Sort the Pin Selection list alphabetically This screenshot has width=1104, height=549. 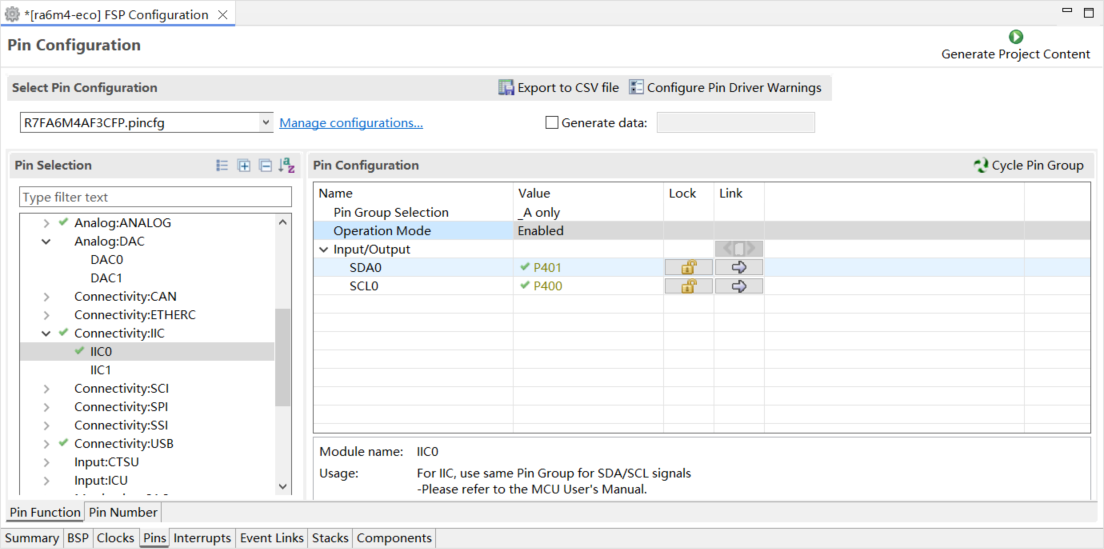click(287, 166)
